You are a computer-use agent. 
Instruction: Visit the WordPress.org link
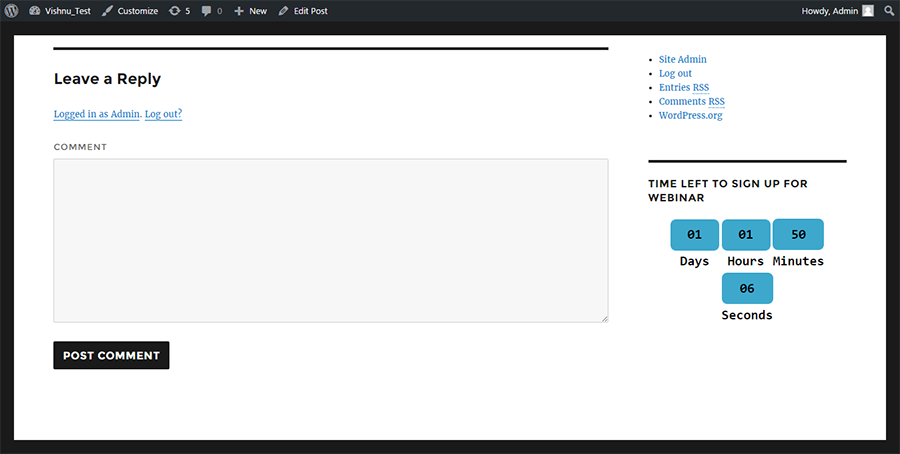[x=690, y=115]
